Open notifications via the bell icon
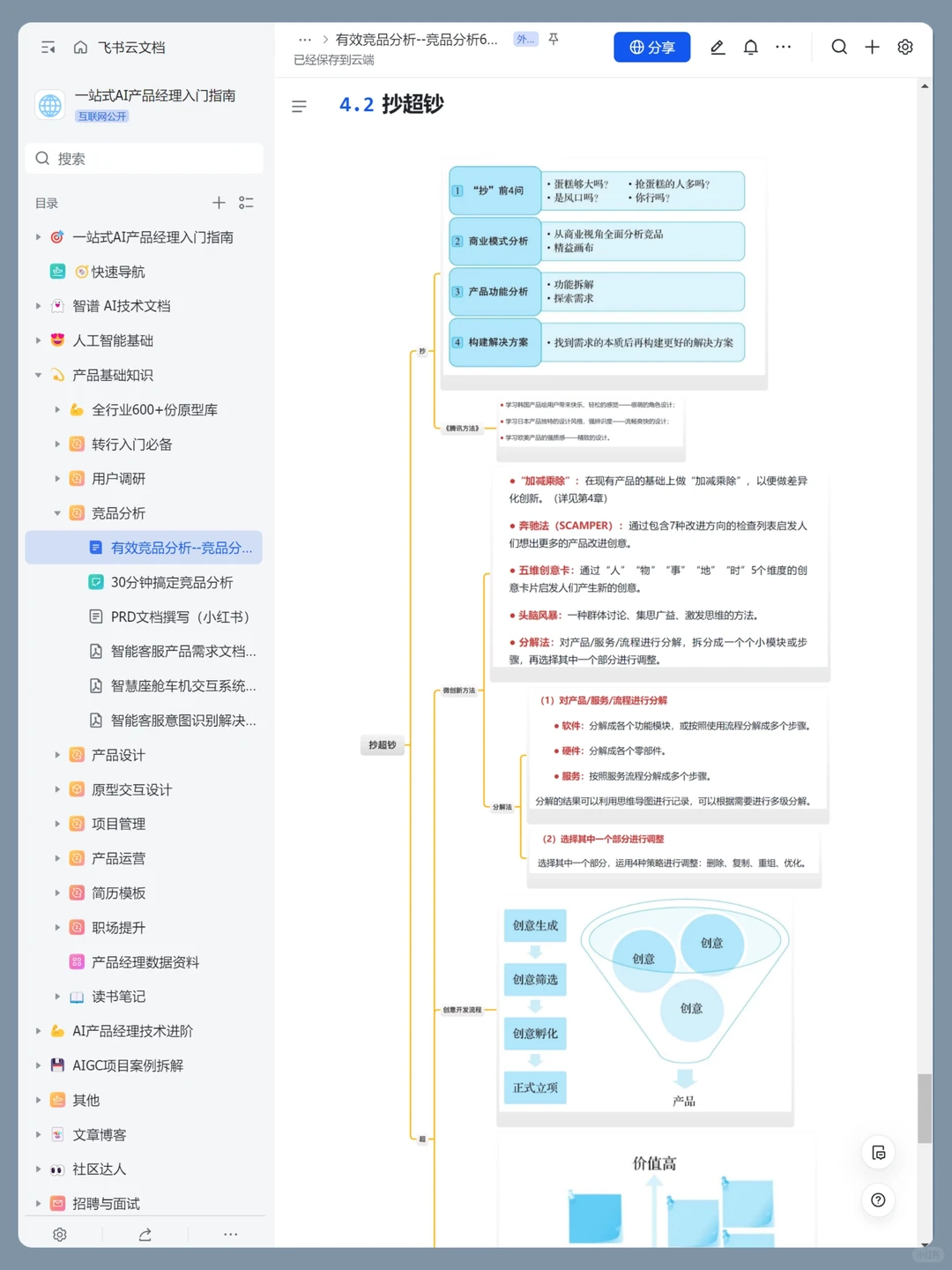The height and width of the screenshot is (1270, 952). (750, 47)
